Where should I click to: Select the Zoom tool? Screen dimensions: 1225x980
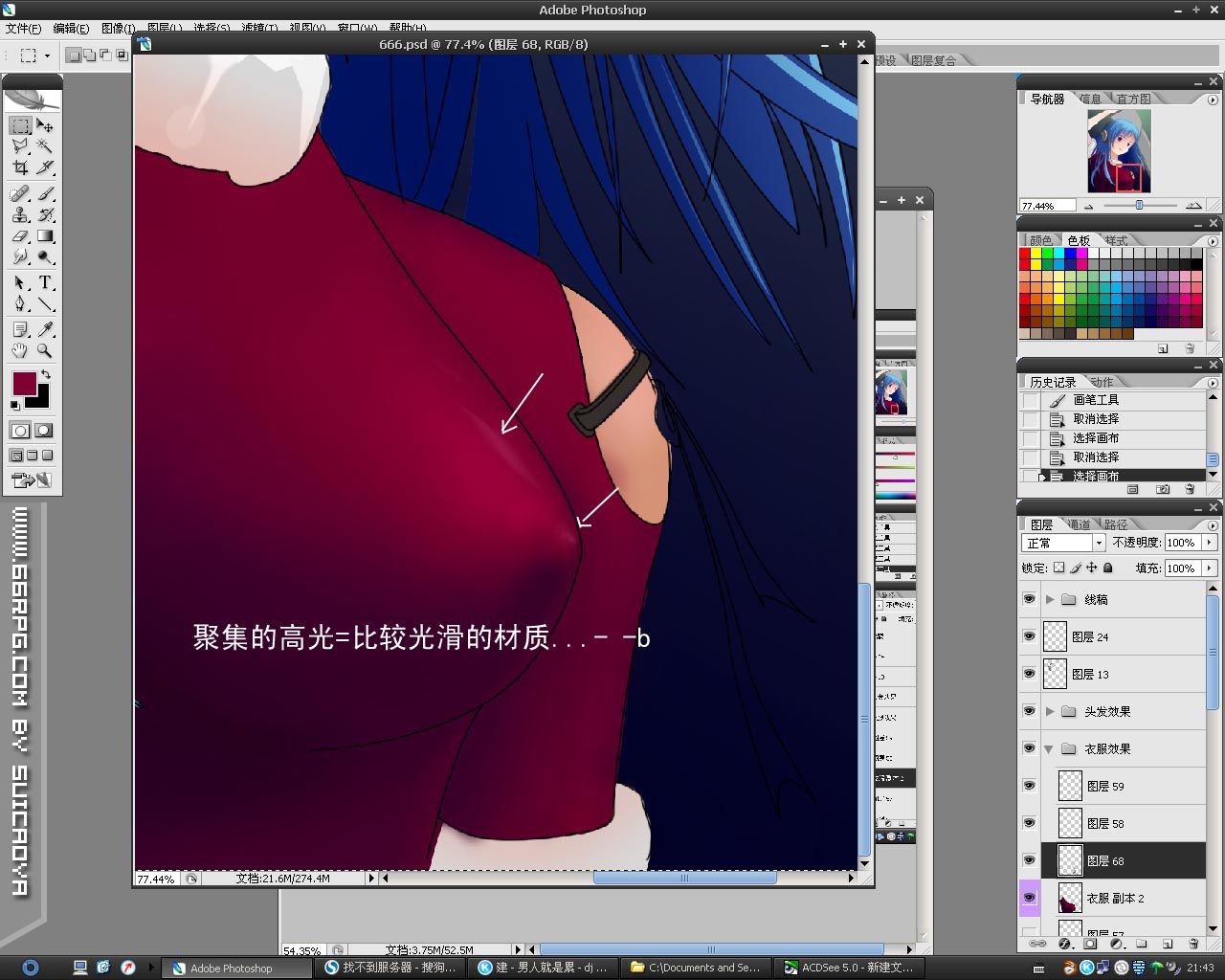click(45, 350)
